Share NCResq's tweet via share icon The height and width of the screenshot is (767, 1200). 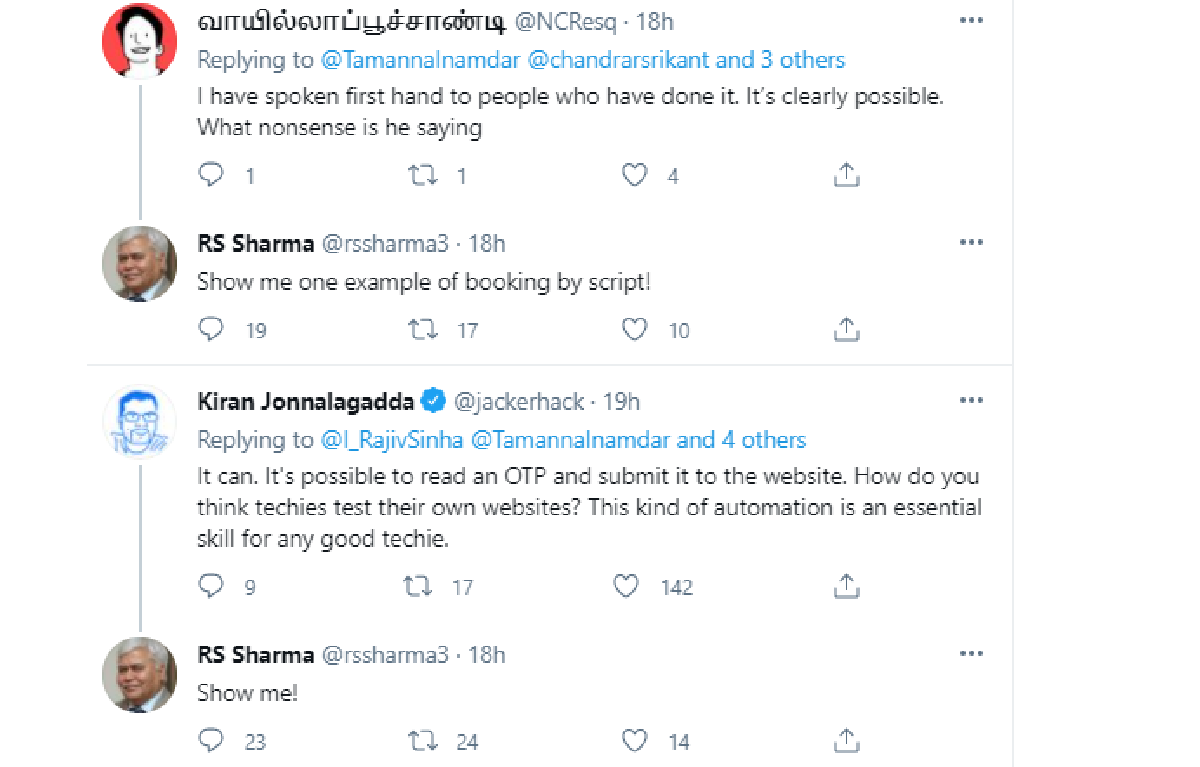coord(846,176)
